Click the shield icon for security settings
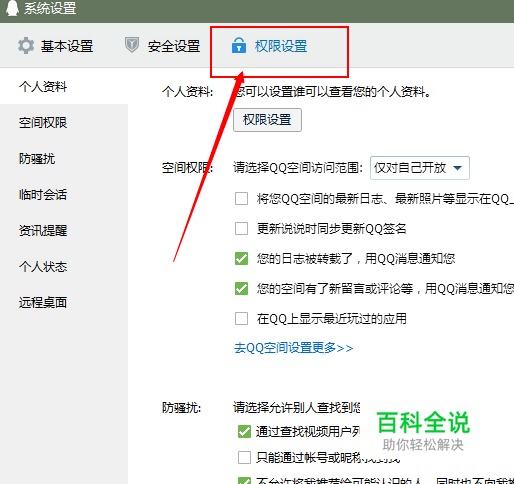The width and height of the screenshot is (514, 484). (x=132, y=45)
